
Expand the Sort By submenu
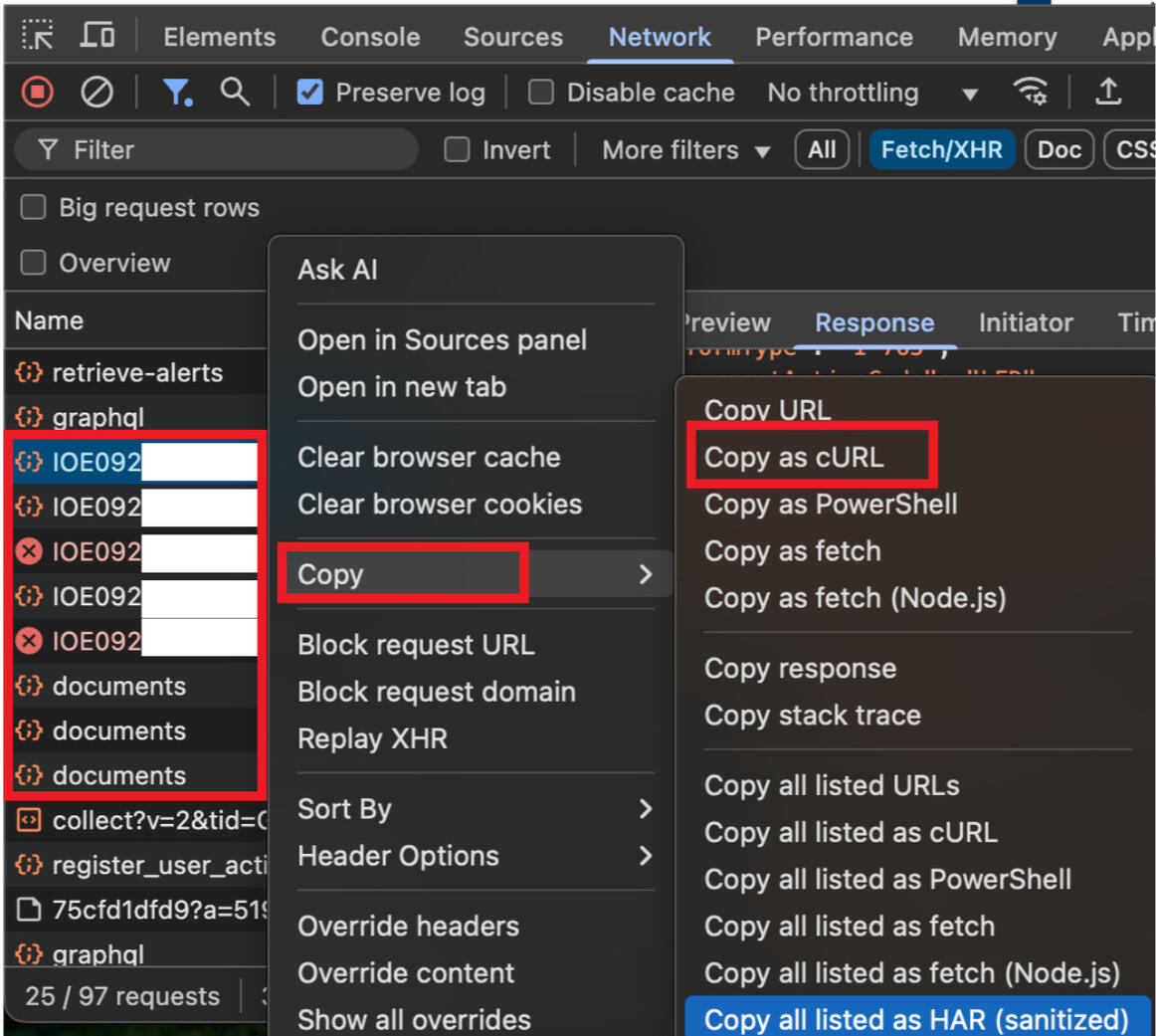click(476, 809)
